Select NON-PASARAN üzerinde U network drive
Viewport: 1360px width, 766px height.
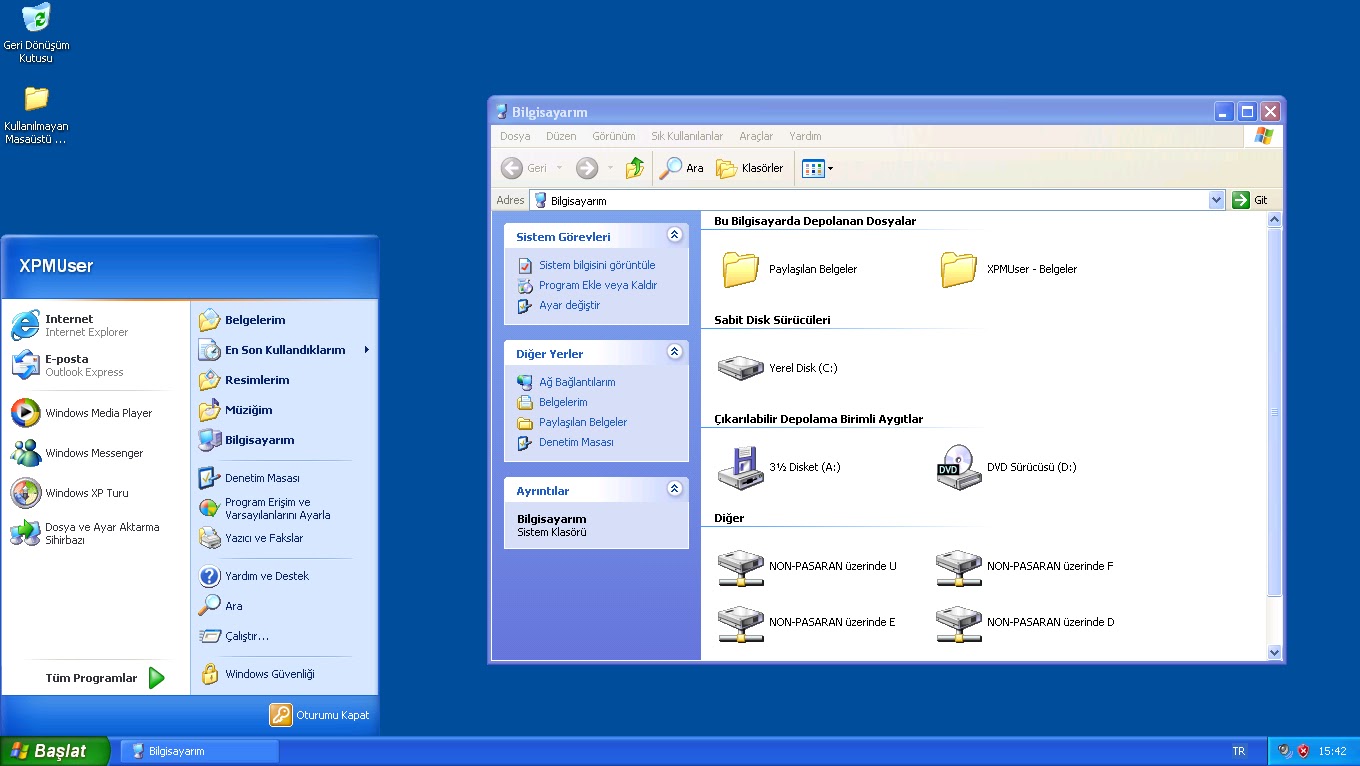pos(740,567)
